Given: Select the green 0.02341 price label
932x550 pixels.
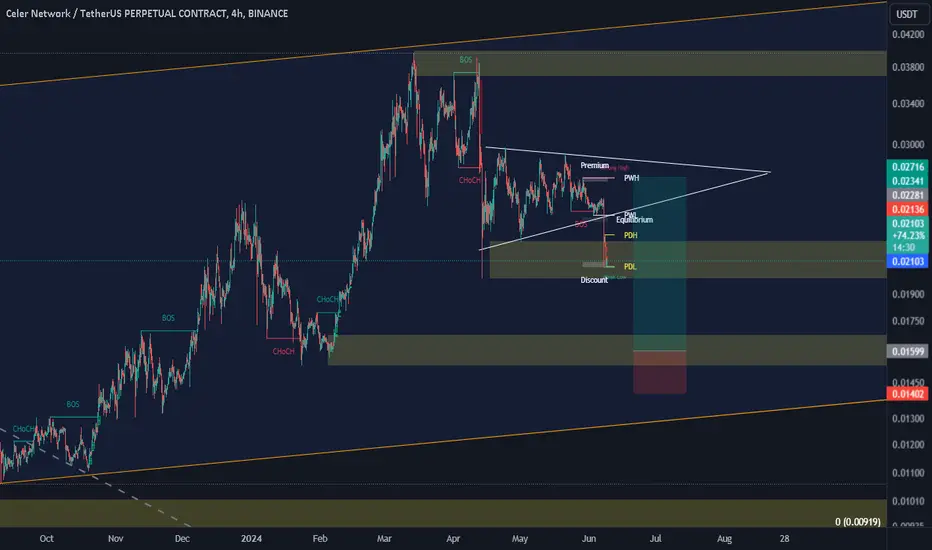Looking at the screenshot, I should click(908, 181).
